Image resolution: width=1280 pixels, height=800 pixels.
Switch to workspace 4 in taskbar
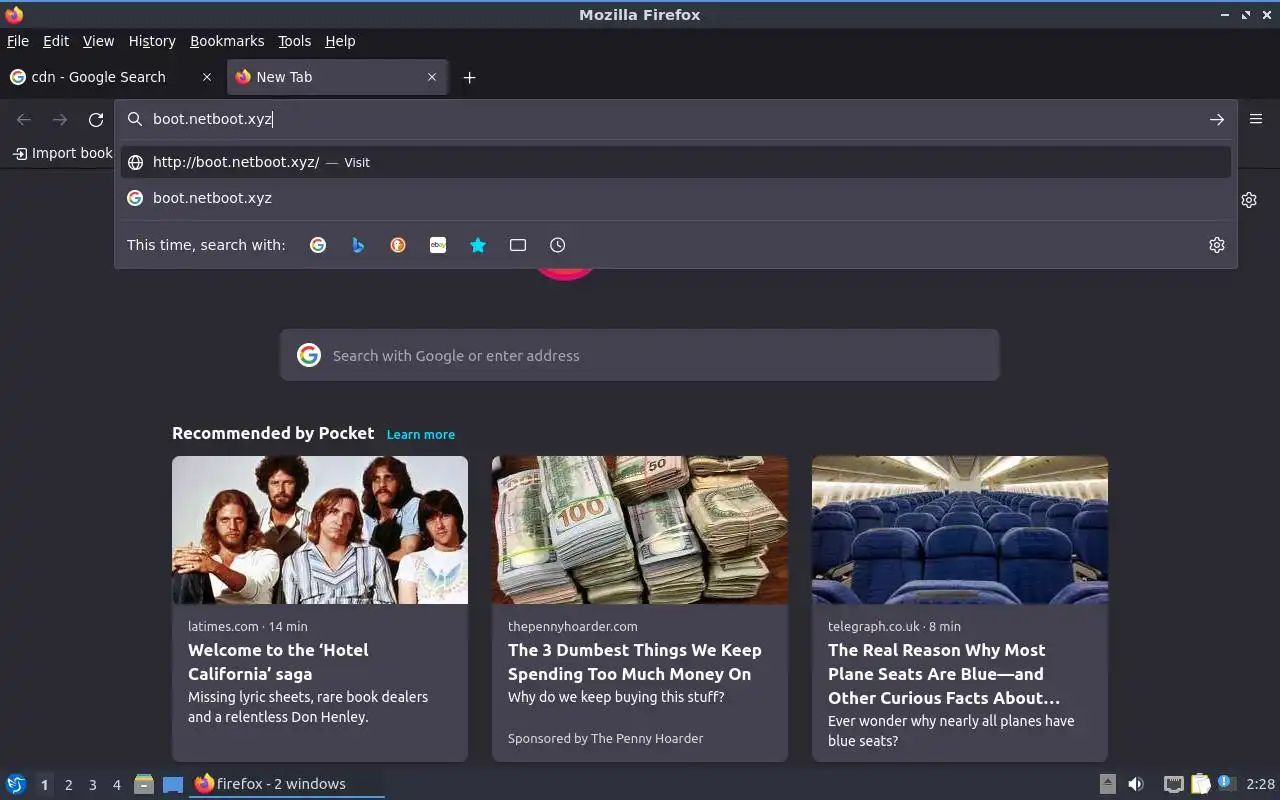click(x=116, y=785)
